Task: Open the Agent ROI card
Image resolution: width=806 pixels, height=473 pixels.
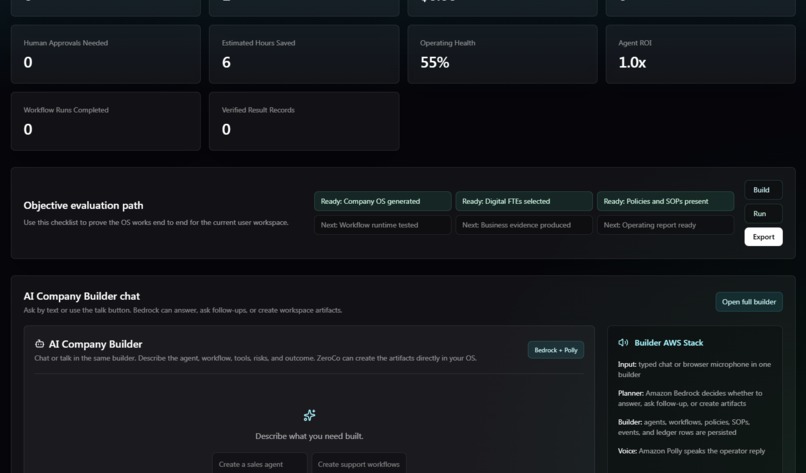Action: pyautogui.click(x=701, y=54)
